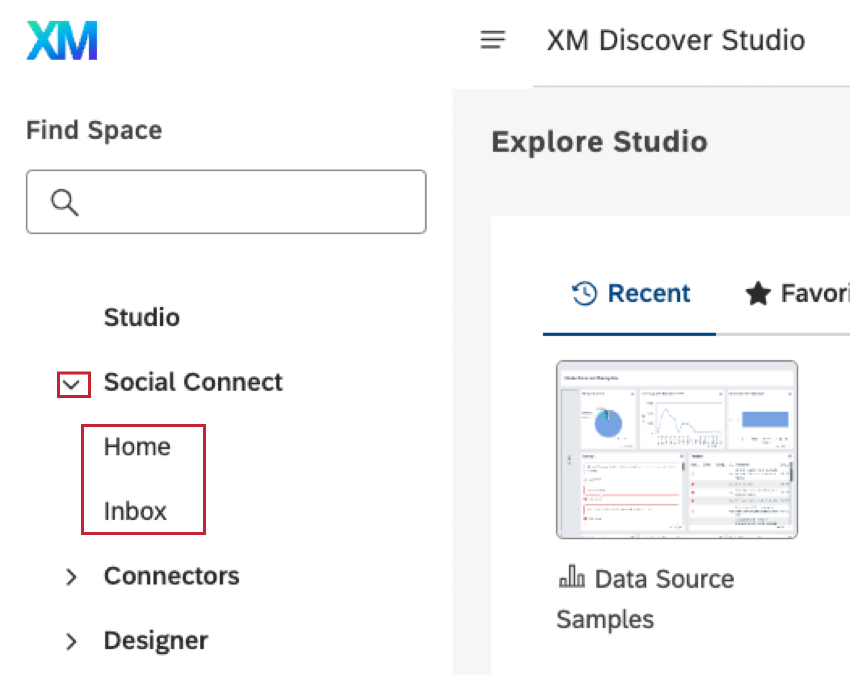
Task: Click the bar chart icon beside Data Source Samples
Action: click(x=572, y=576)
